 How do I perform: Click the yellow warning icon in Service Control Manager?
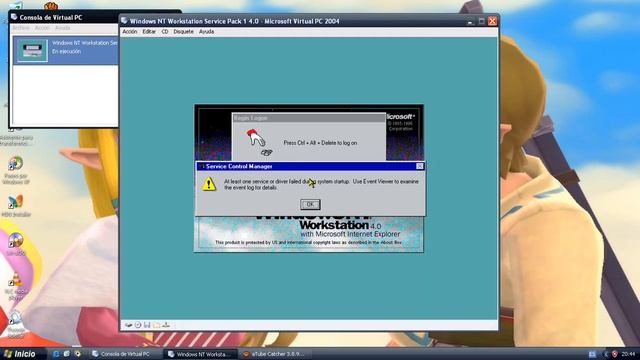209,184
